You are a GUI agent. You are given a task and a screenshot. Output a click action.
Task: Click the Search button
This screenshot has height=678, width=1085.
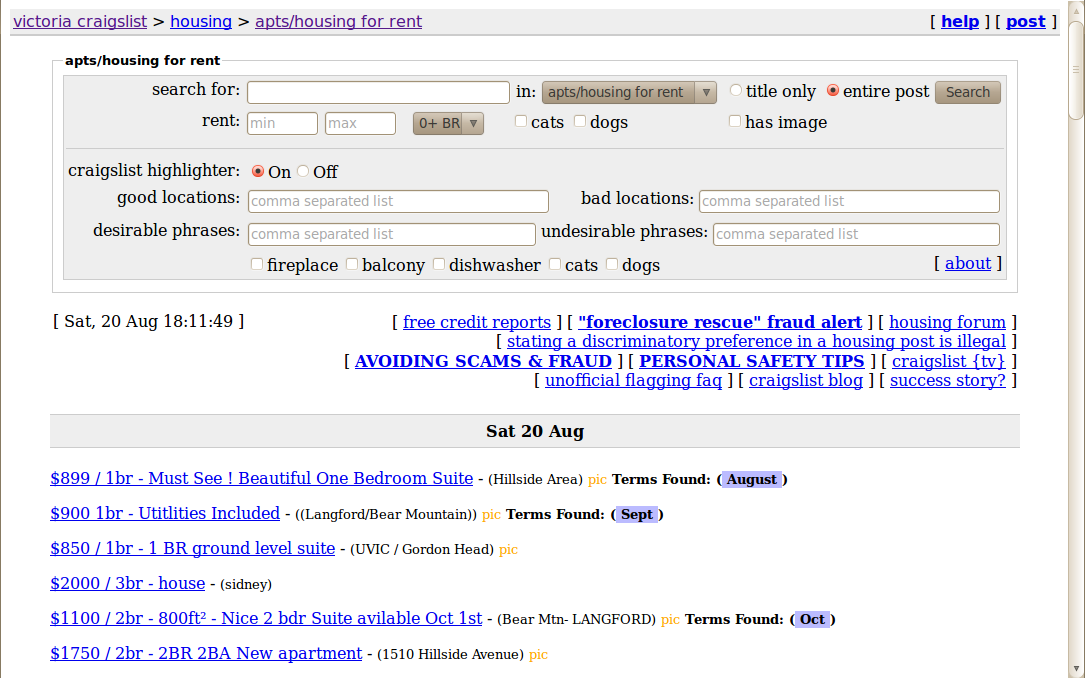(x=967, y=92)
